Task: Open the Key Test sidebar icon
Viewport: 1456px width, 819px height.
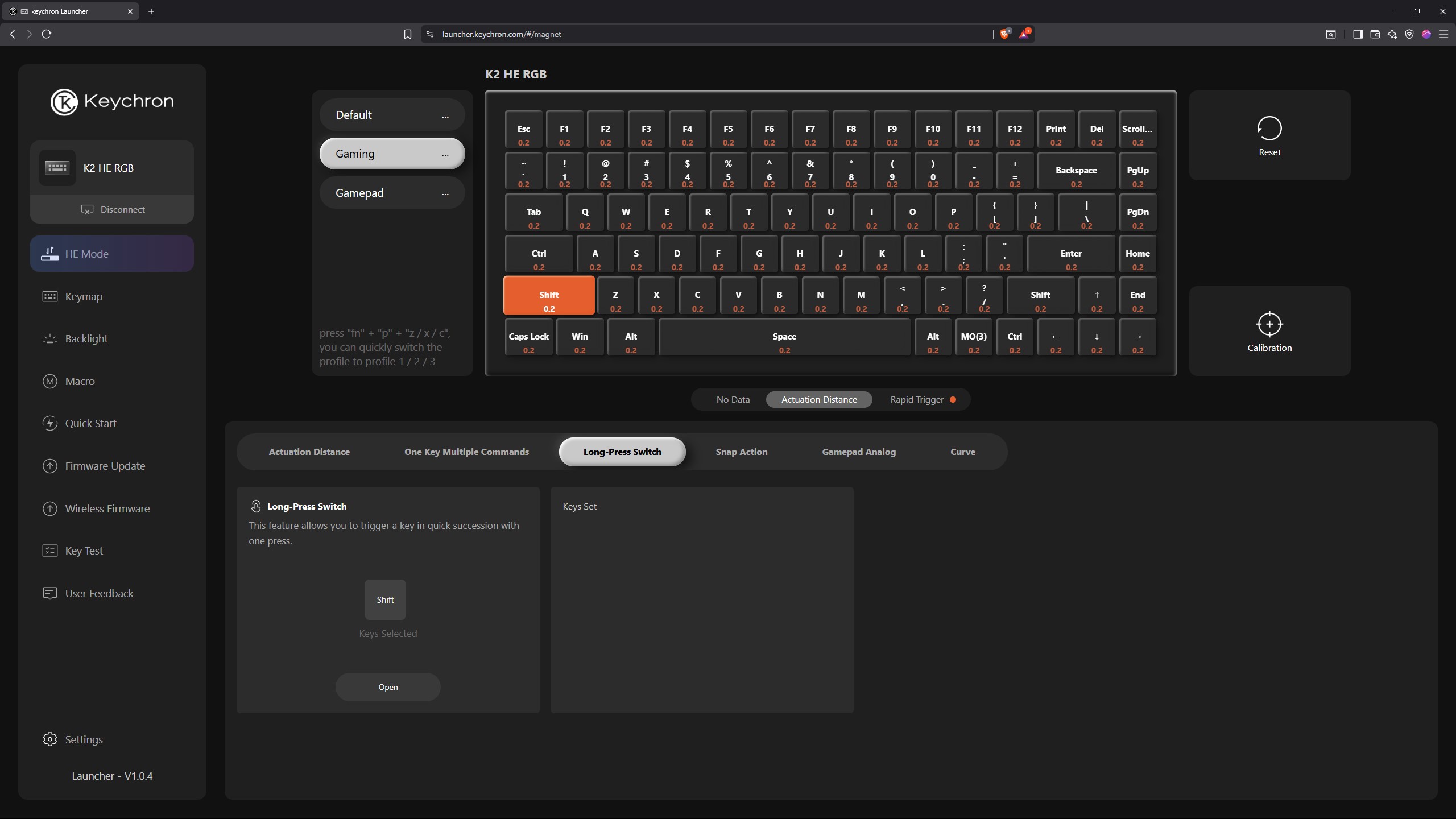Action: 50,551
